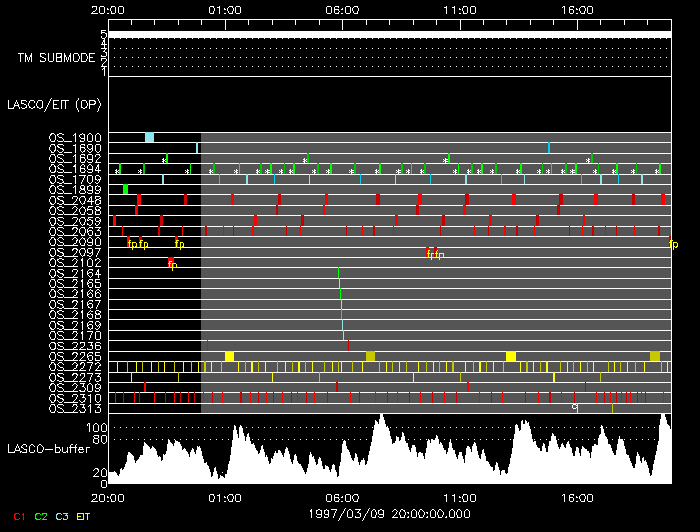This screenshot has width=700, height=532.
Task: Click the 11:00 tick on bottom axis
Action: click(459, 495)
